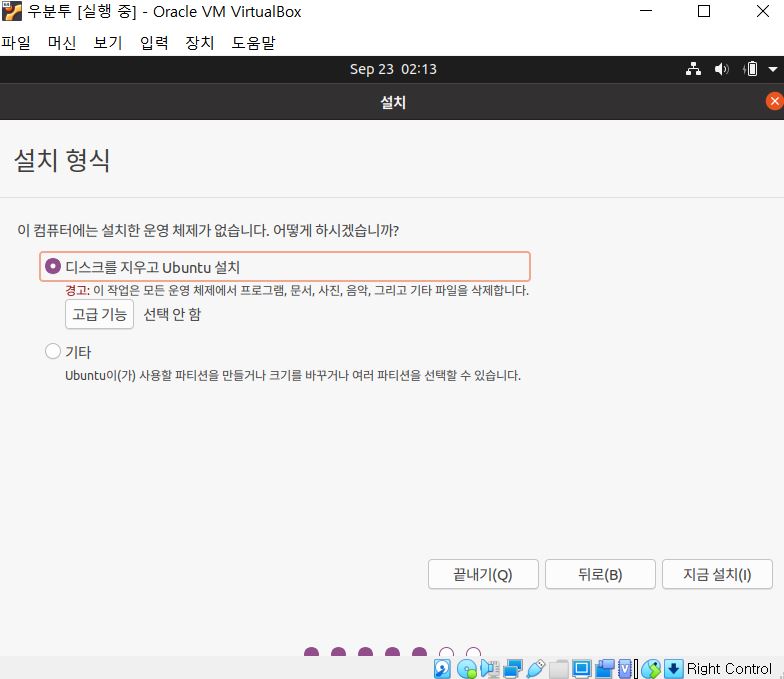Click the VirtualBox window title icon

[x=12, y=11]
